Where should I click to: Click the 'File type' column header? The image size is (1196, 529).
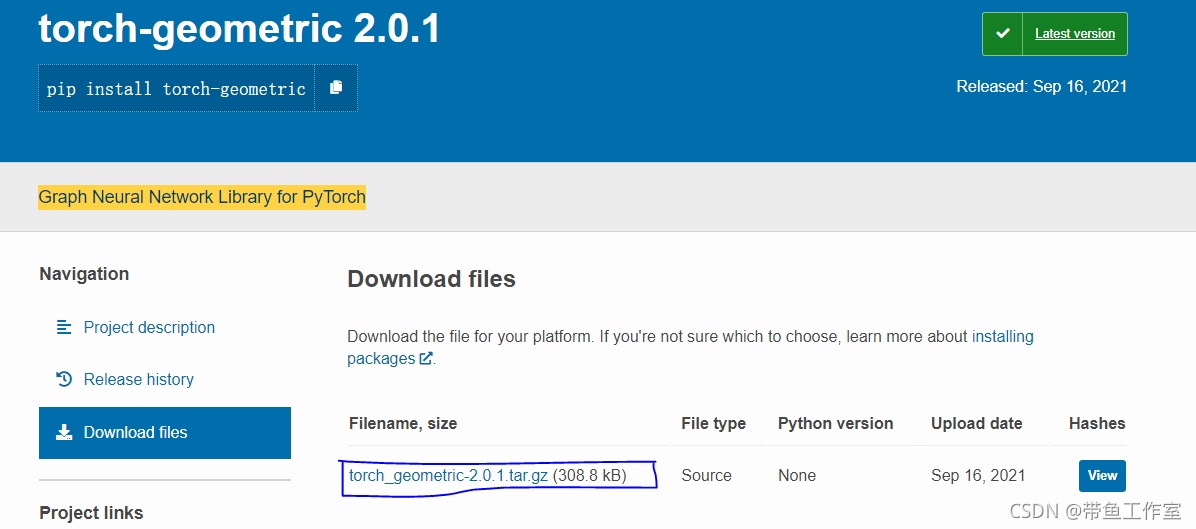[713, 423]
